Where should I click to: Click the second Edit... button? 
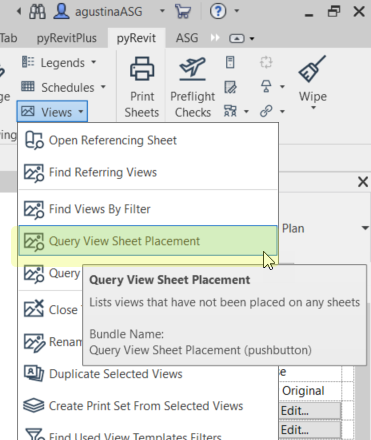coord(310,430)
